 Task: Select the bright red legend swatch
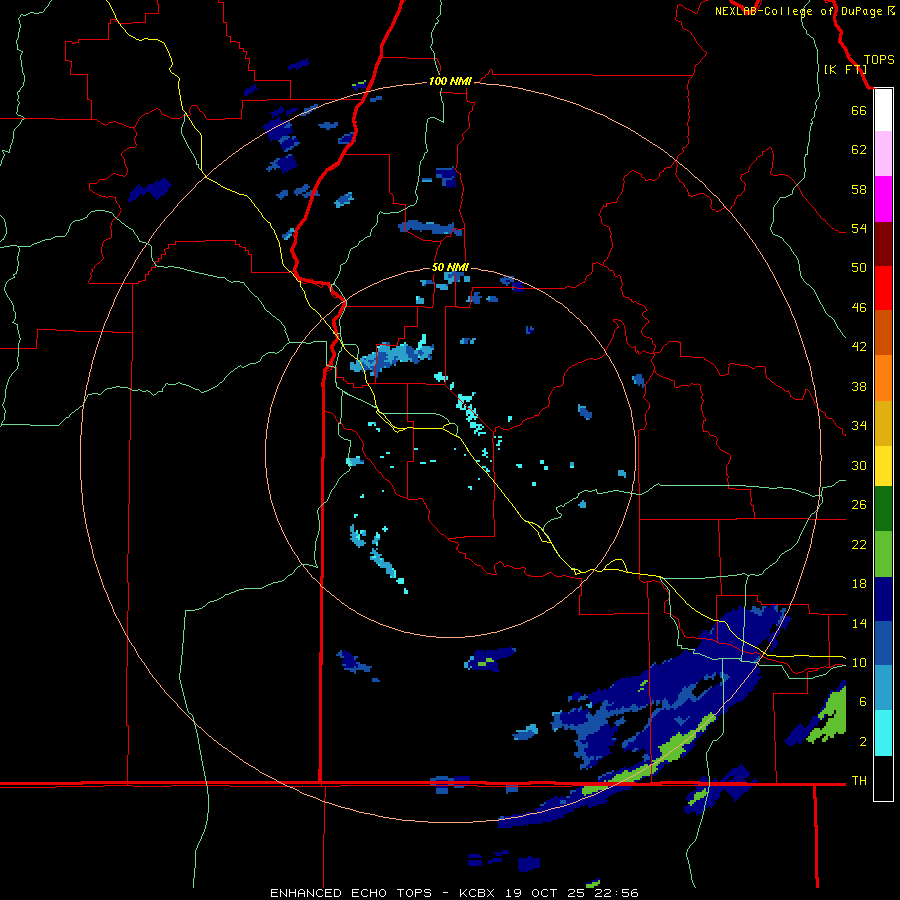pyautogui.click(x=883, y=288)
